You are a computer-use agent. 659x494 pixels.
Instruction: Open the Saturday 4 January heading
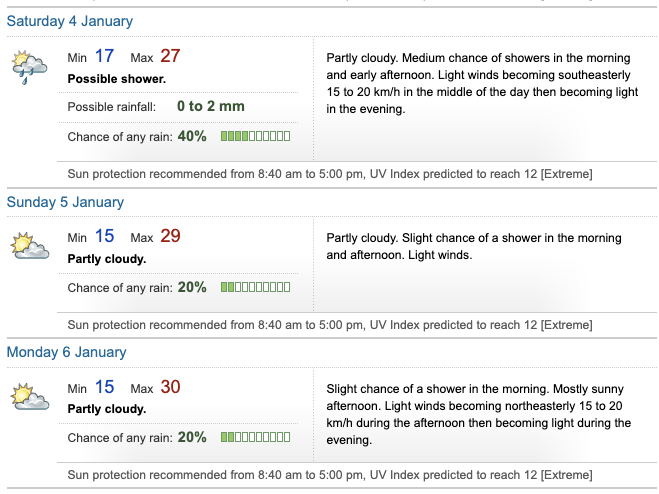pos(70,21)
